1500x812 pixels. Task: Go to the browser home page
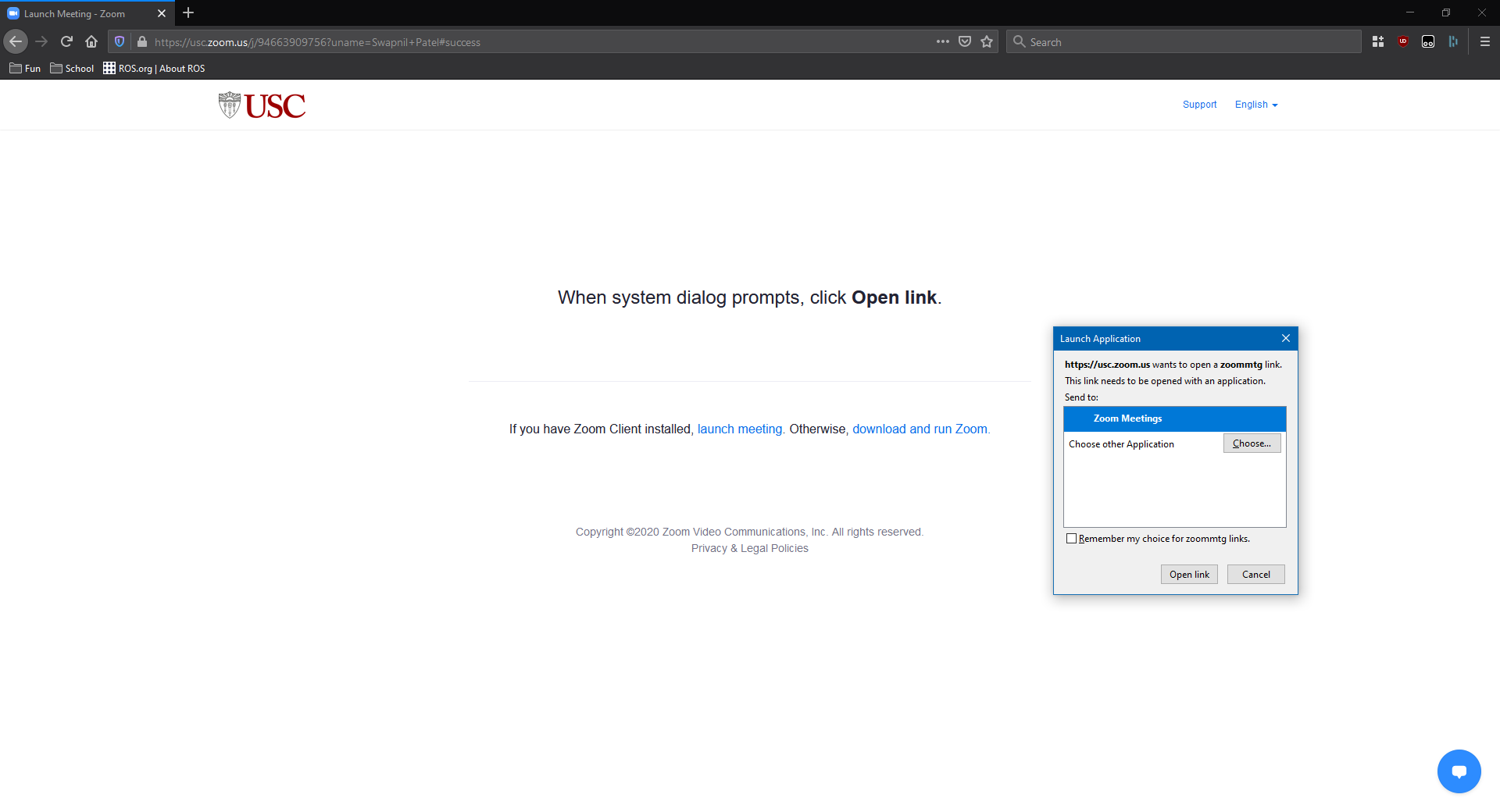tap(91, 41)
